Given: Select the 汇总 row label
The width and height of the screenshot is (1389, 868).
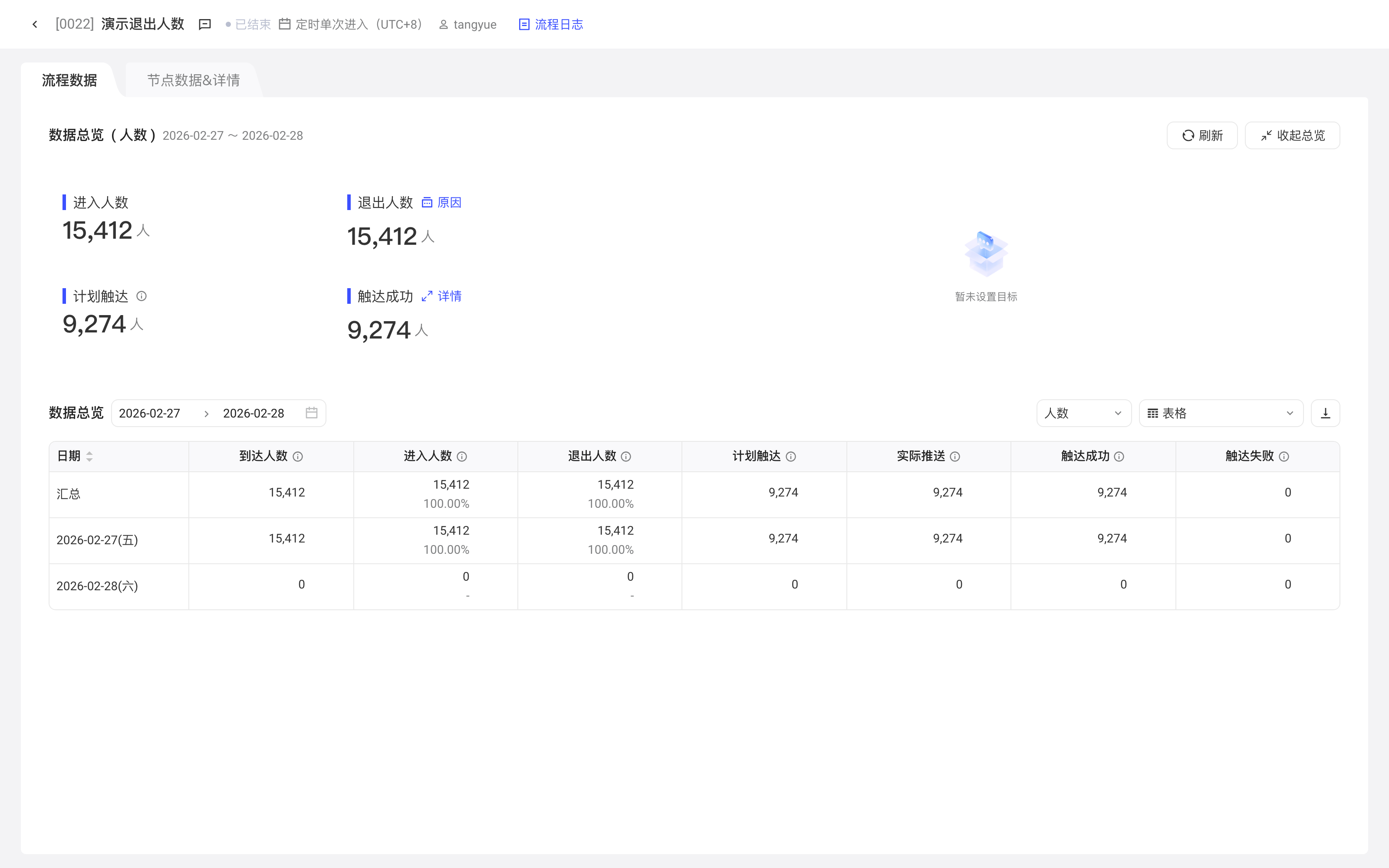Looking at the screenshot, I should 68,494.
